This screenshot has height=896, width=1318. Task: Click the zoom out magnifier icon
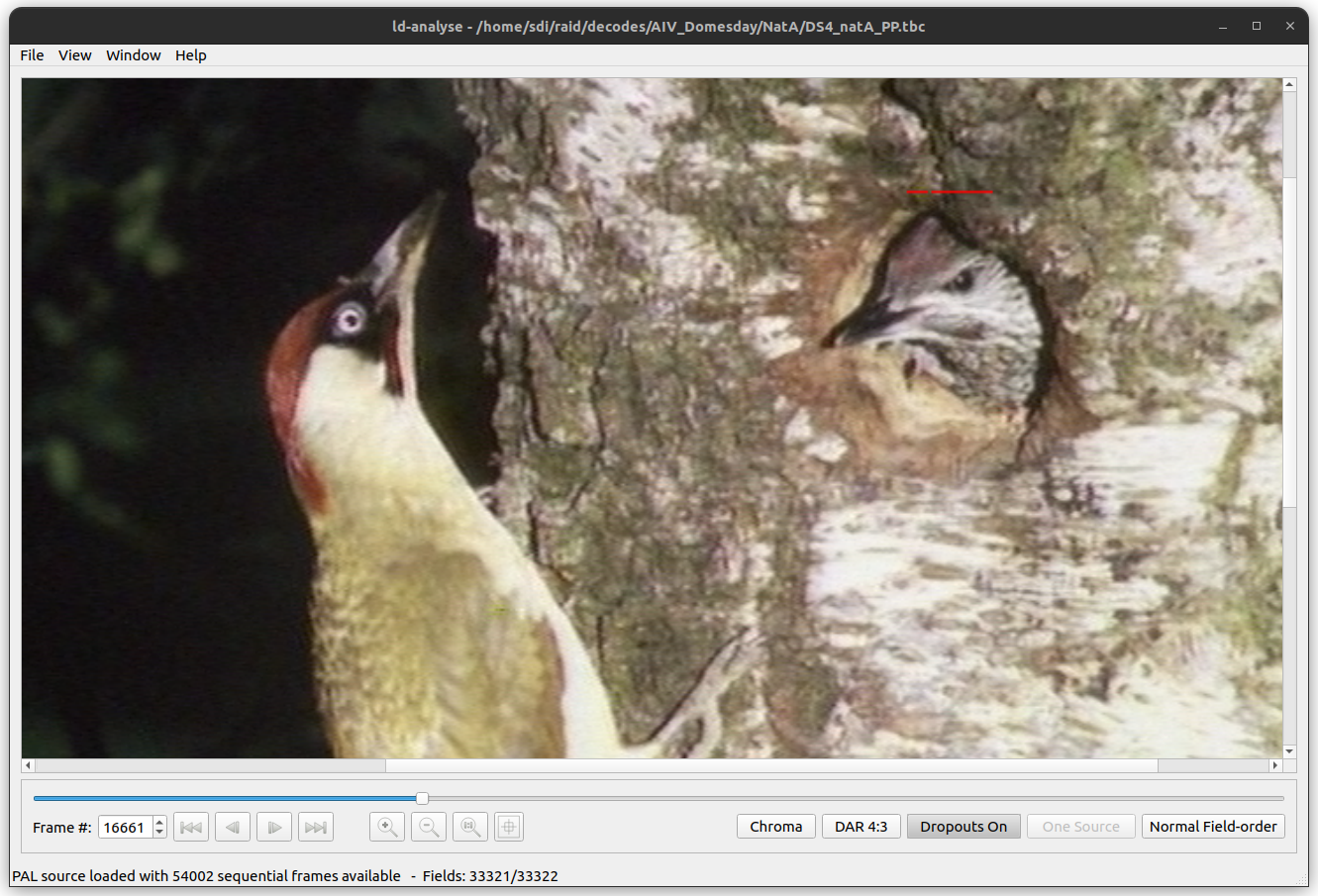(x=429, y=827)
